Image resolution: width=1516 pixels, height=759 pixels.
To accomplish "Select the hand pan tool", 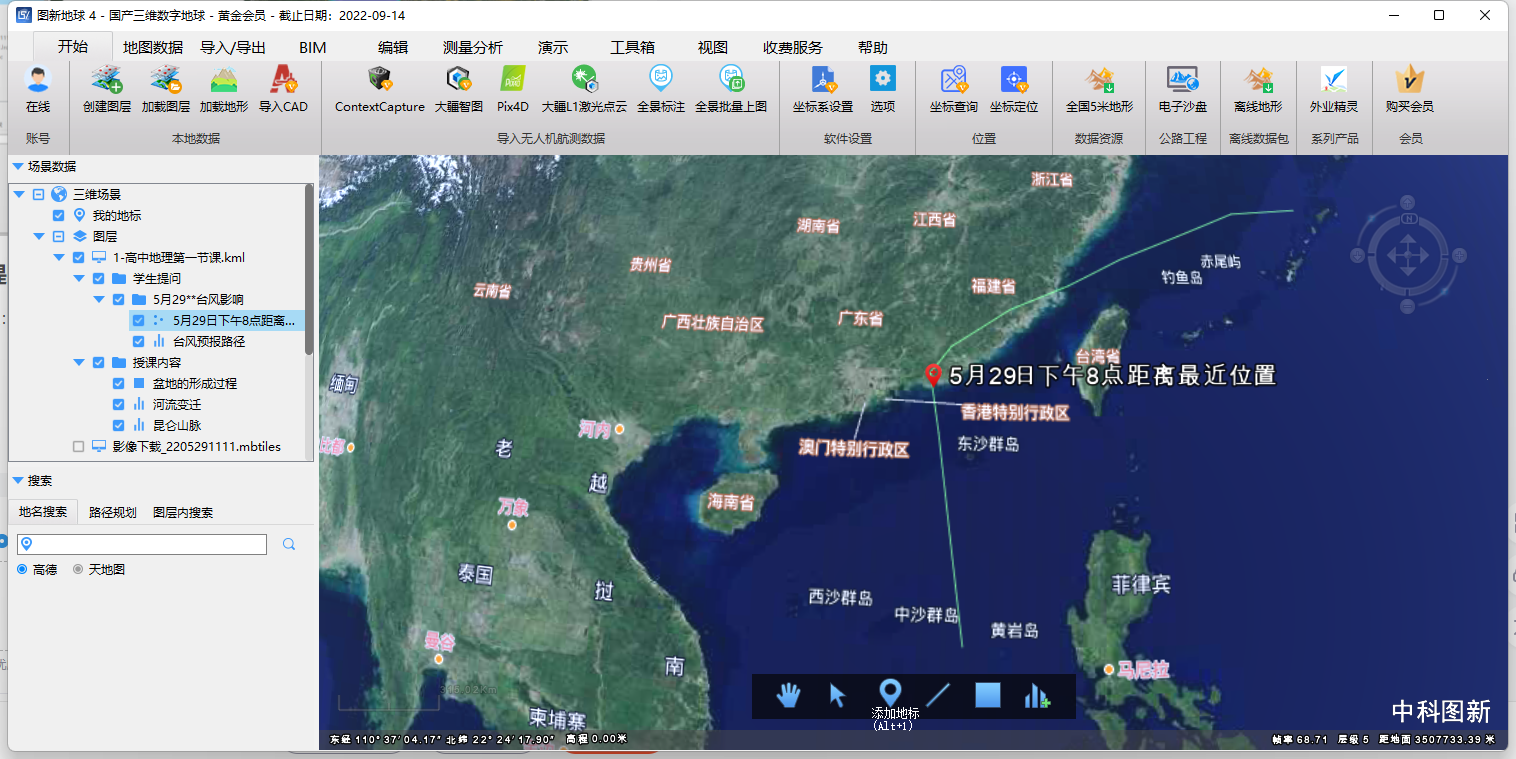I will [x=789, y=695].
